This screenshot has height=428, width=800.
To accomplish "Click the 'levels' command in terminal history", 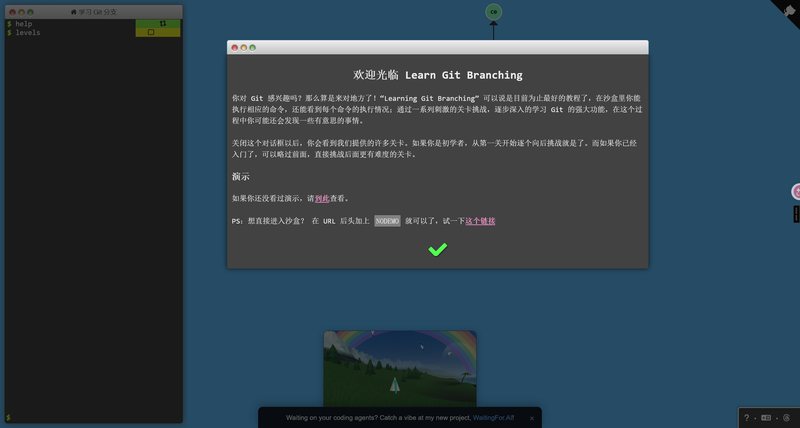I will [x=28, y=33].
